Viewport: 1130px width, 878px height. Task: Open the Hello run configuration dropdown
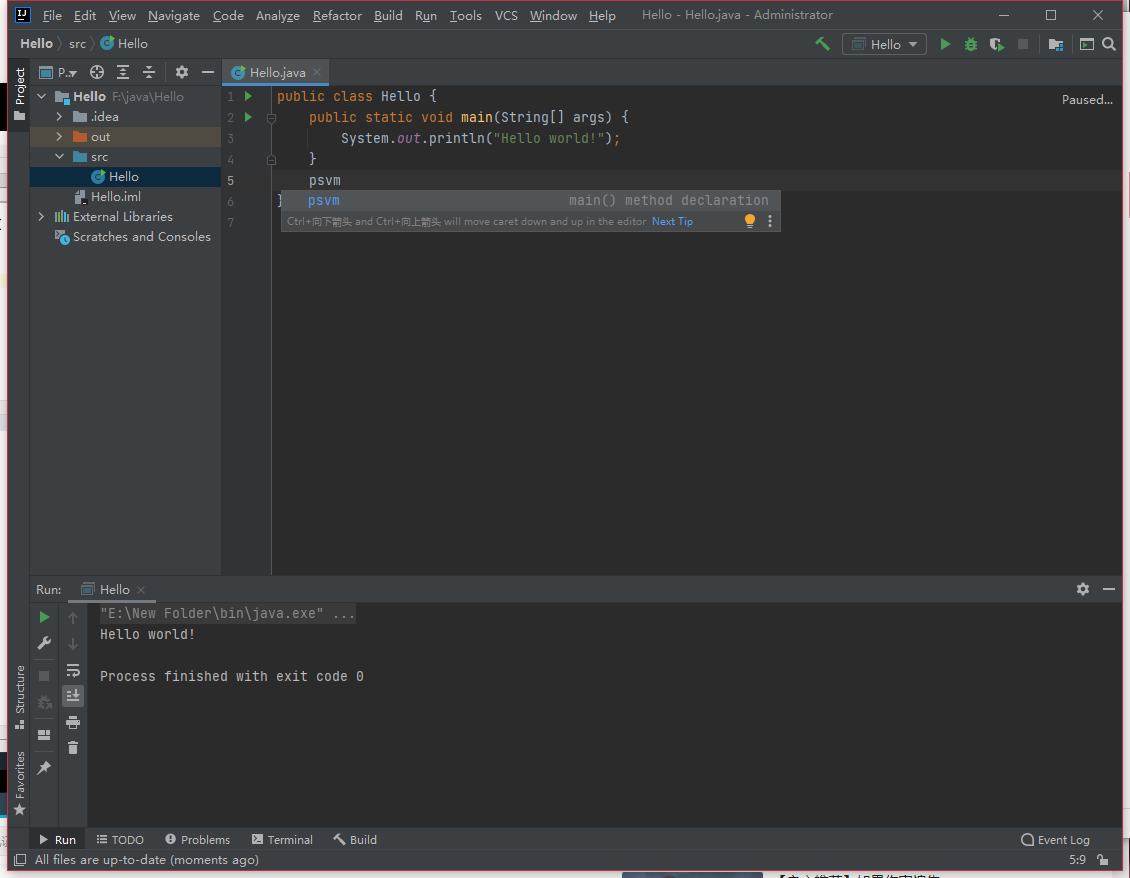(885, 44)
